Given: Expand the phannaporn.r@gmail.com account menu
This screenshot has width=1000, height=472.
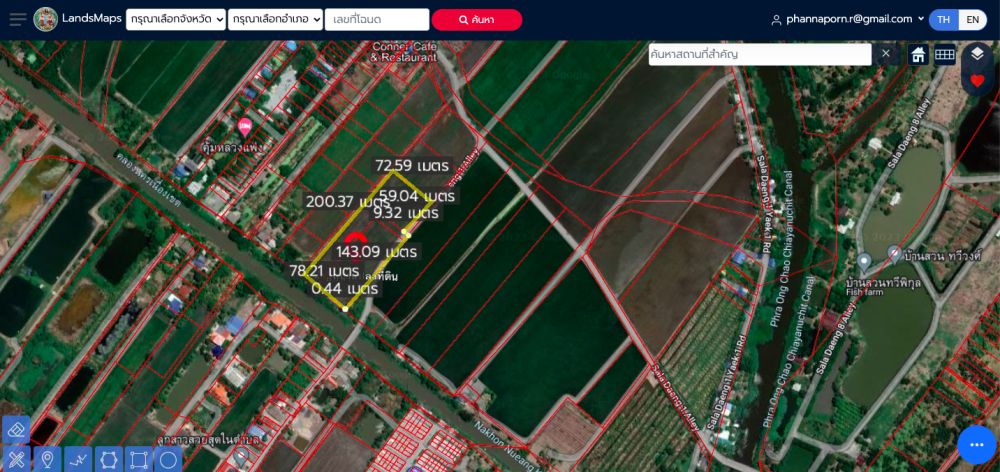Looking at the screenshot, I should click(x=847, y=19).
